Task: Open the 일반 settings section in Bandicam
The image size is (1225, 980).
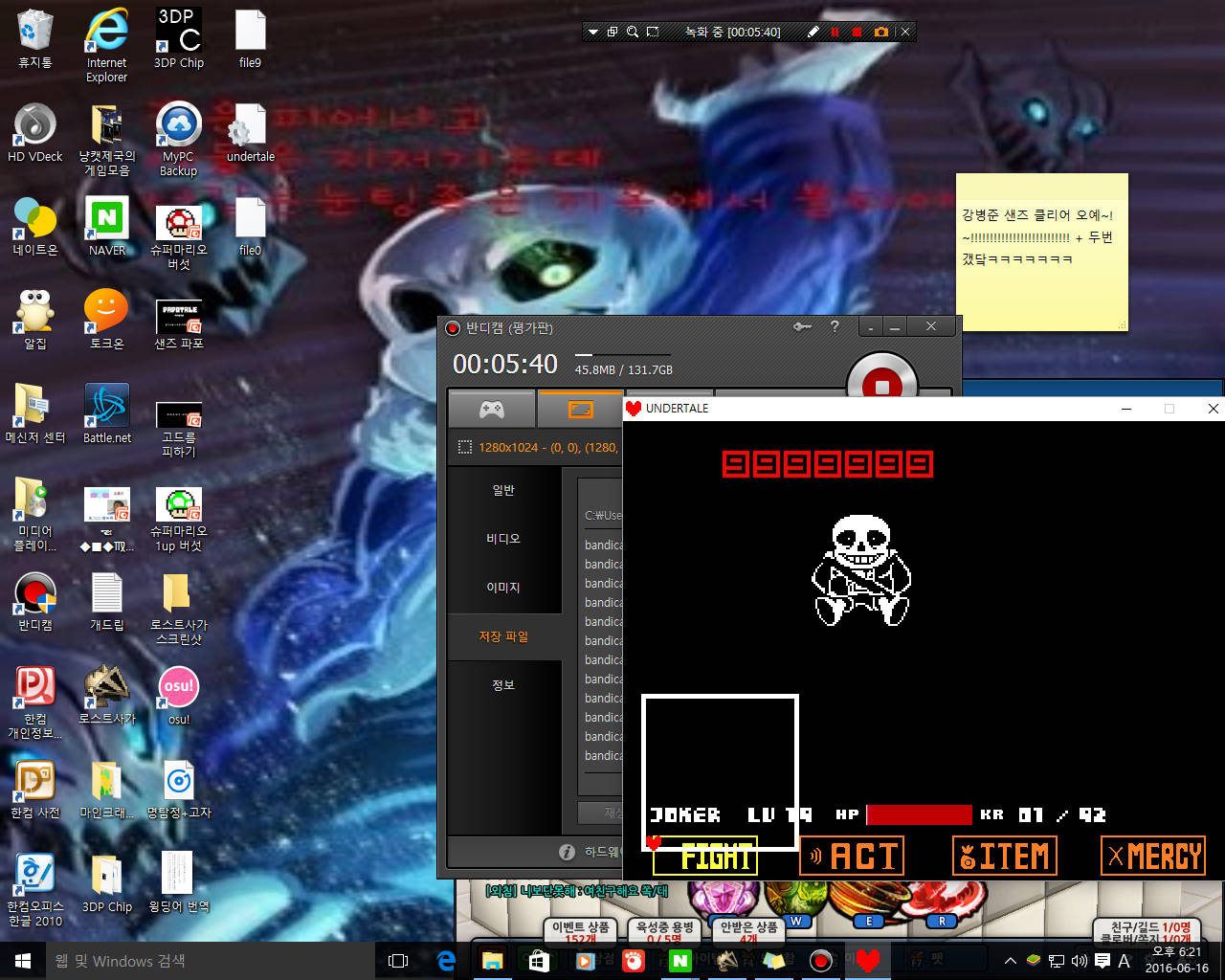Action: [x=503, y=490]
